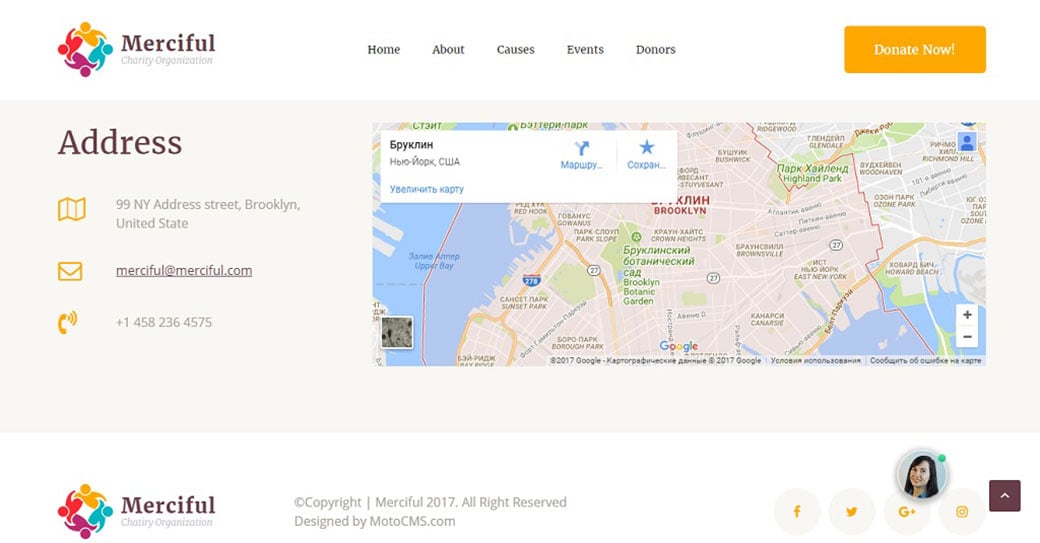Screen dimensions: 1040x543
Task: Open the Twitter social icon
Action: 852,512
